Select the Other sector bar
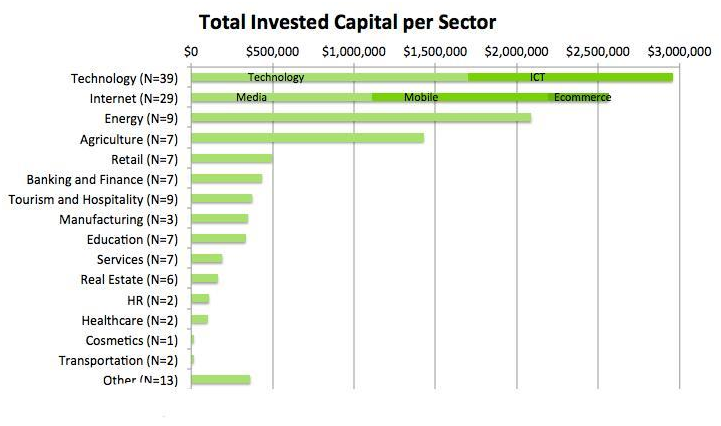 tap(220, 380)
